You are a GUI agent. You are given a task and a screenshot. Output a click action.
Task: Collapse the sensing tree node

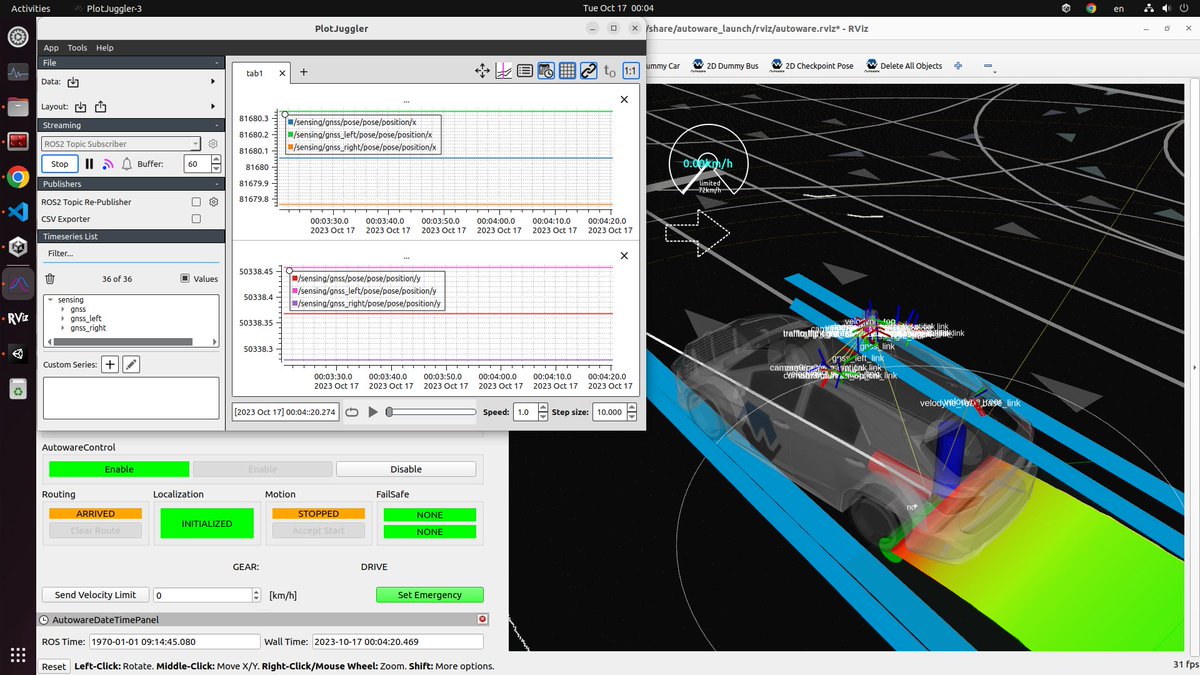tap(50, 300)
